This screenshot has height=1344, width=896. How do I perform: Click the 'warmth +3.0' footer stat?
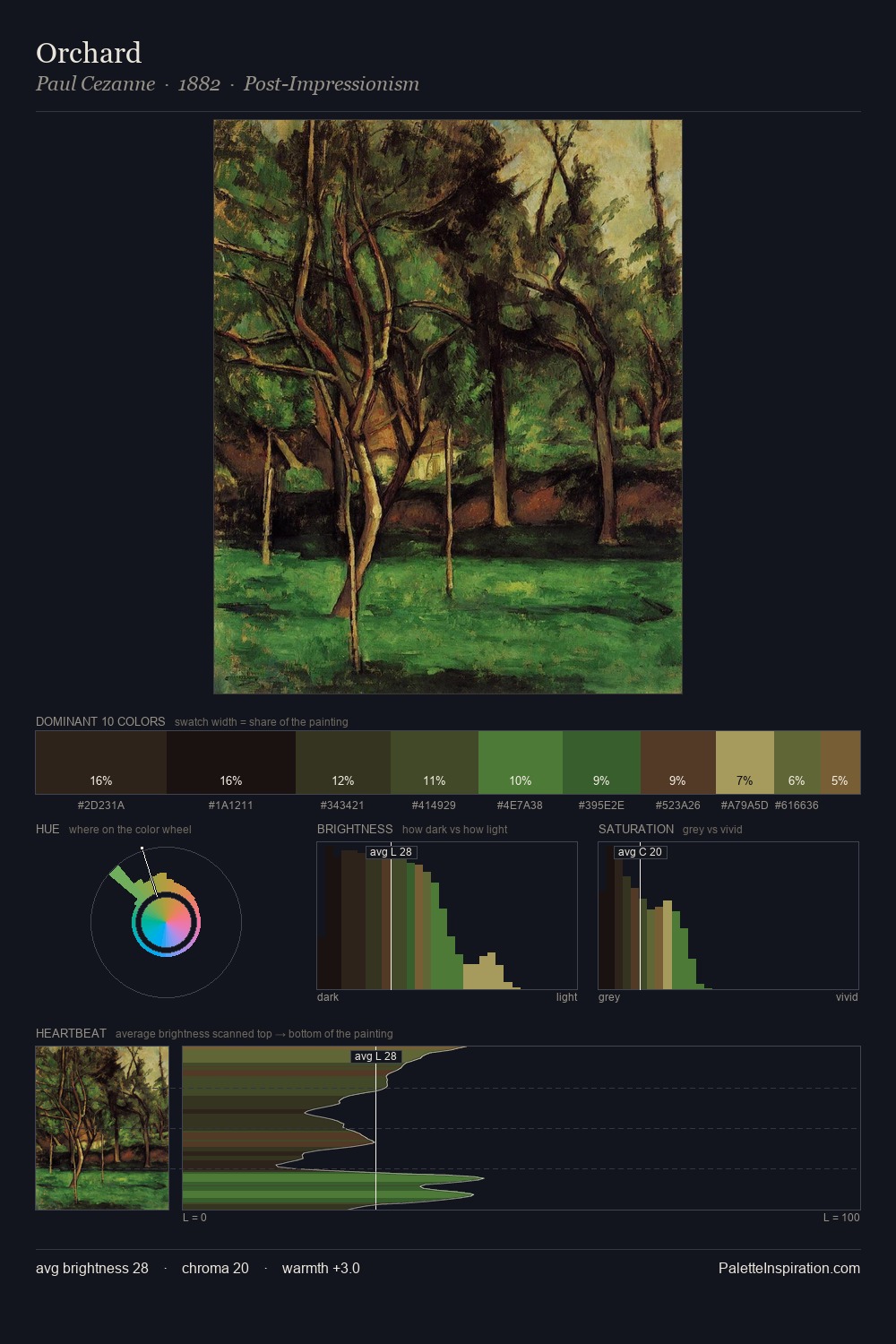pos(321,1269)
